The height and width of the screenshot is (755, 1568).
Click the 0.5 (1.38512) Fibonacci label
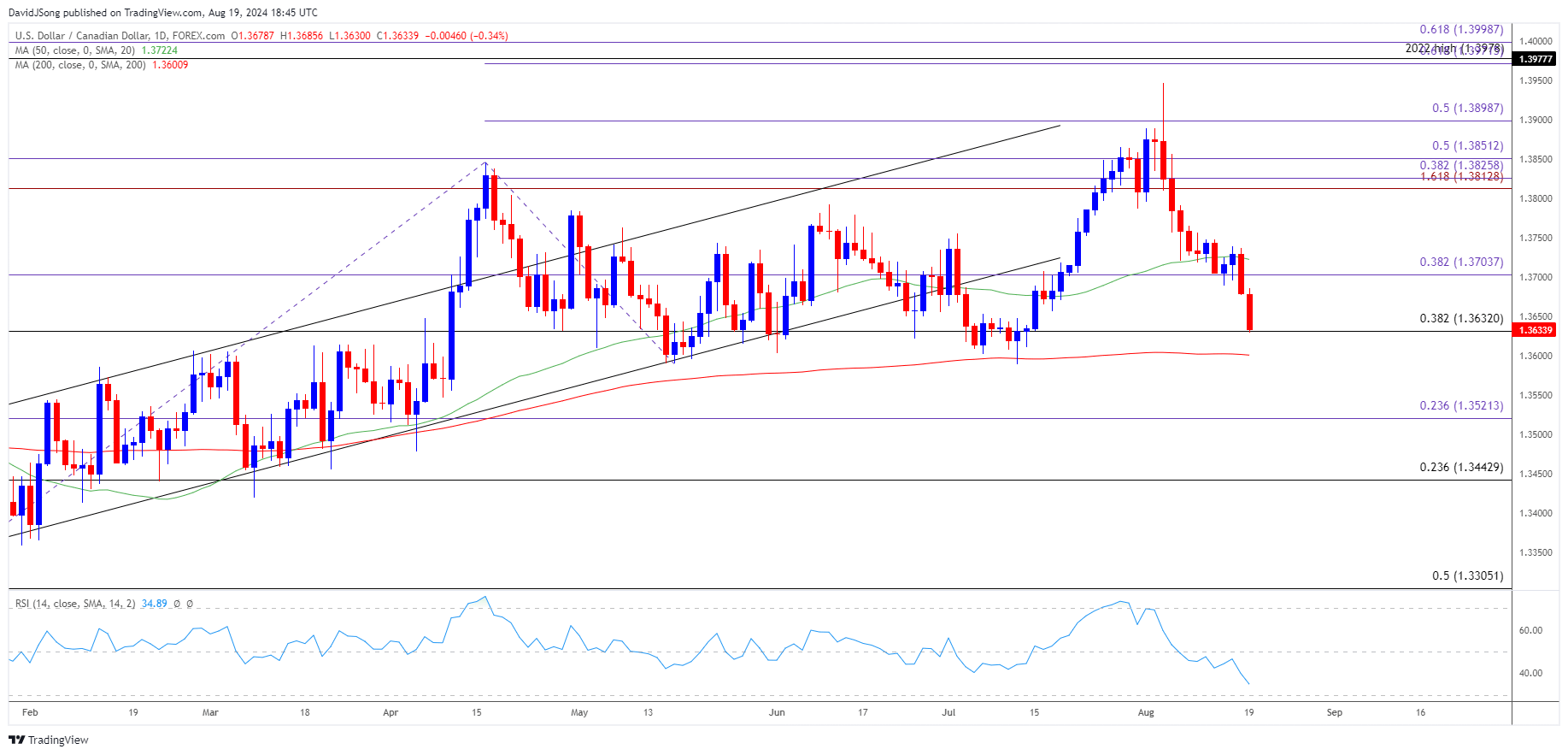pos(1468,146)
